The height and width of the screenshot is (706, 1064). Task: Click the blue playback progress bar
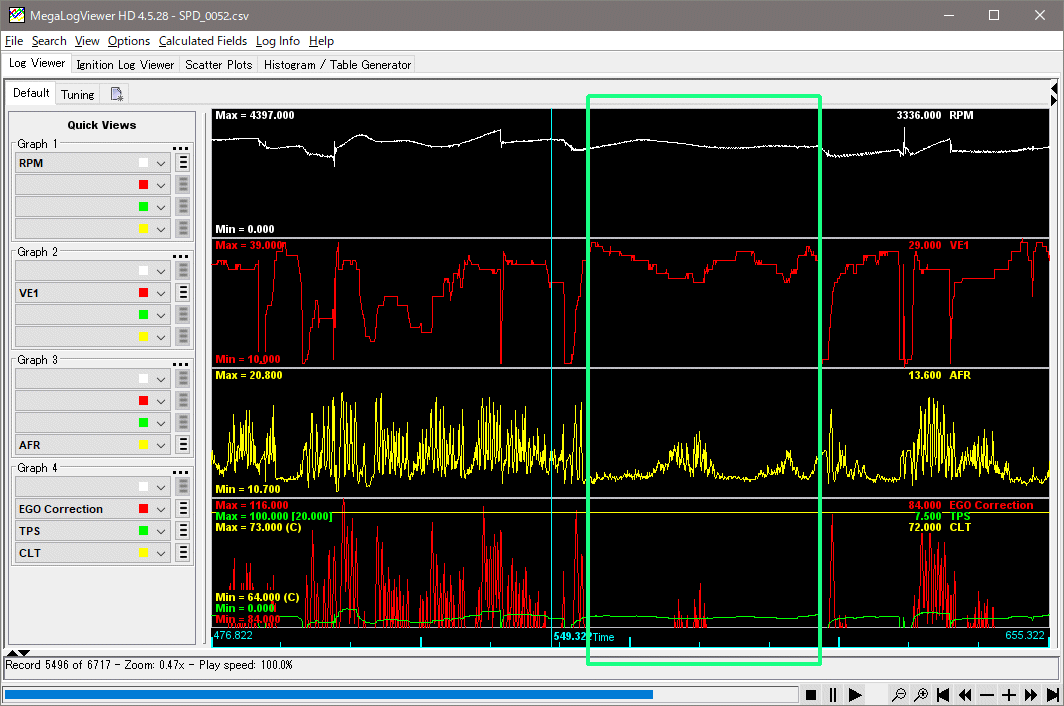(x=328, y=694)
